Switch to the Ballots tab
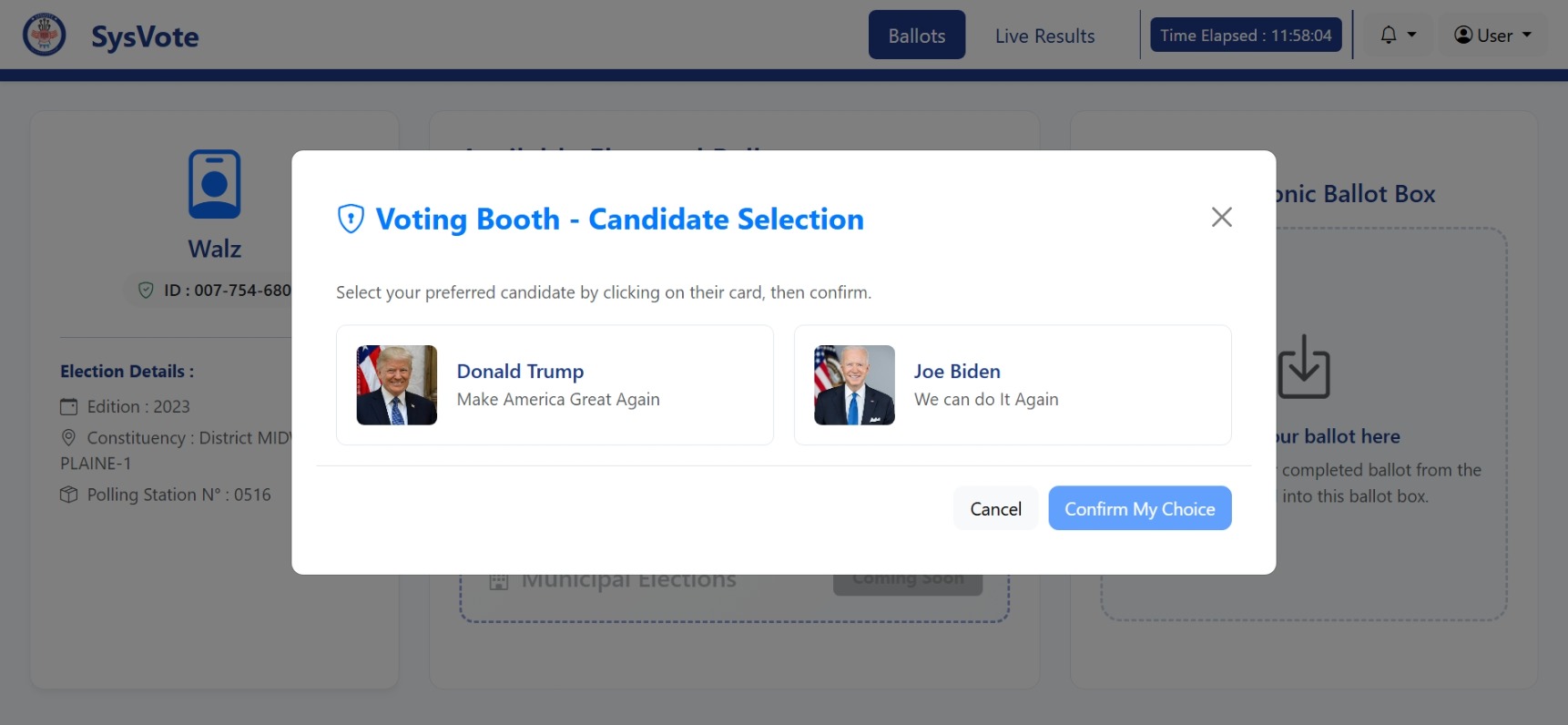Viewport: 1568px width, 725px height. coord(916,36)
